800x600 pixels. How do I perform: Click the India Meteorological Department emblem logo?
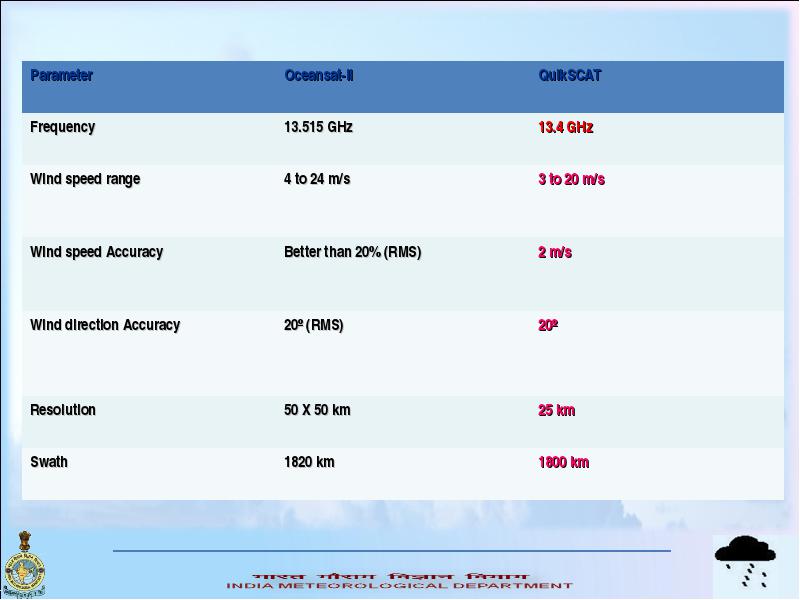[x=23, y=565]
